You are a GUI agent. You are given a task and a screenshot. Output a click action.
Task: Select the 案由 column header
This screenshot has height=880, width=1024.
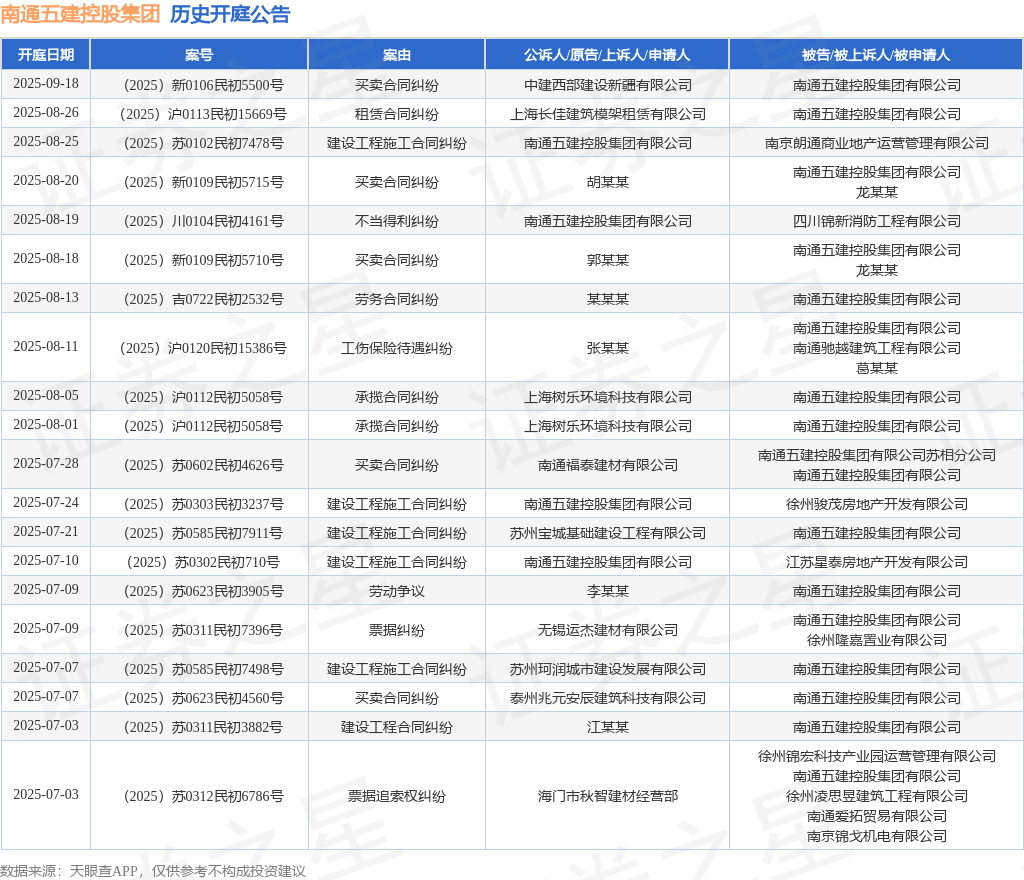pos(396,55)
